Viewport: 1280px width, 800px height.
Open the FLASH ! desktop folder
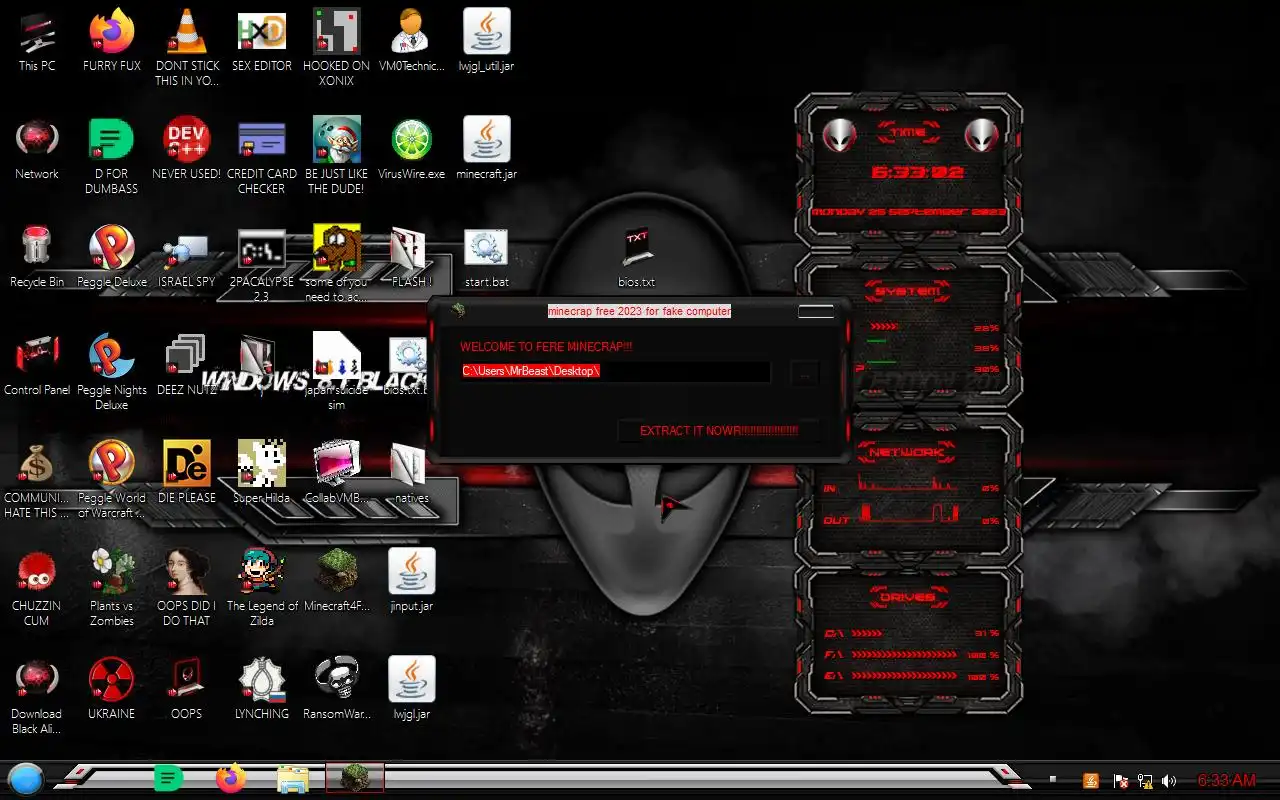tap(411, 256)
